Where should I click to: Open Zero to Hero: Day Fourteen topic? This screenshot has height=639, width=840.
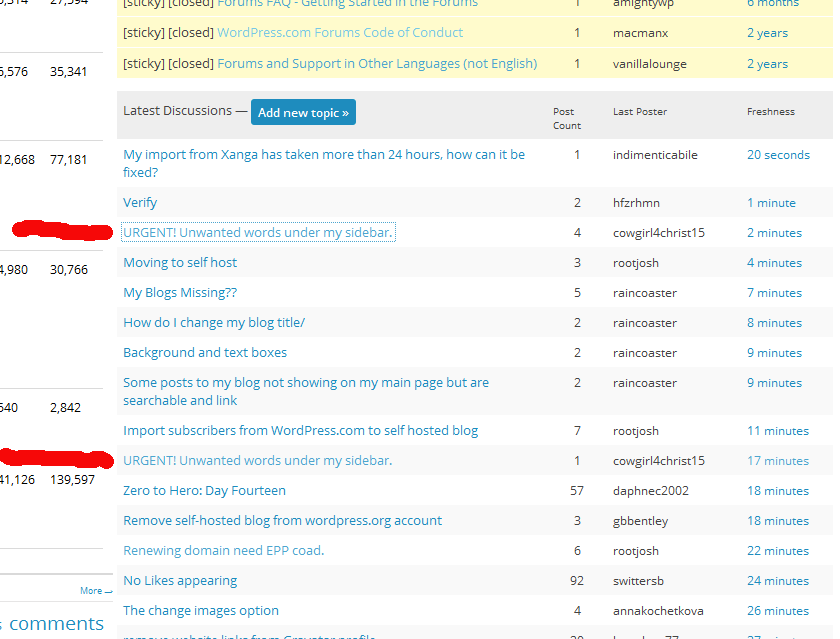pos(204,491)
